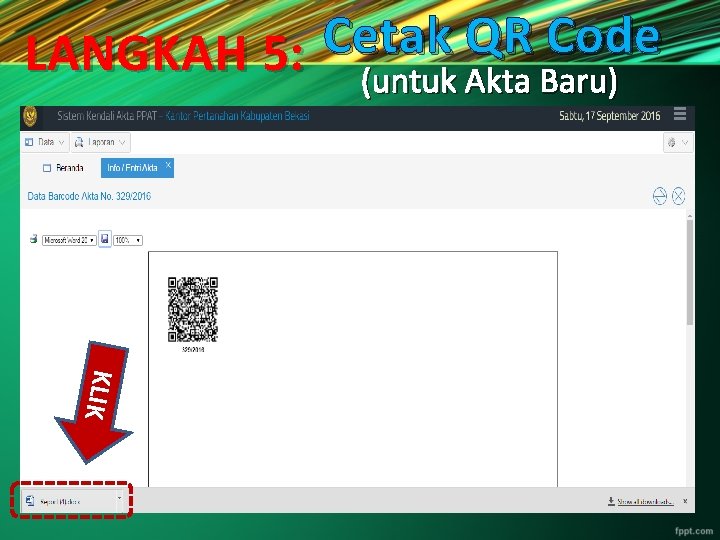720x540 pixels.
Task: Close the downloads bar
Action: pyautogui.click(x=685, y=501)
